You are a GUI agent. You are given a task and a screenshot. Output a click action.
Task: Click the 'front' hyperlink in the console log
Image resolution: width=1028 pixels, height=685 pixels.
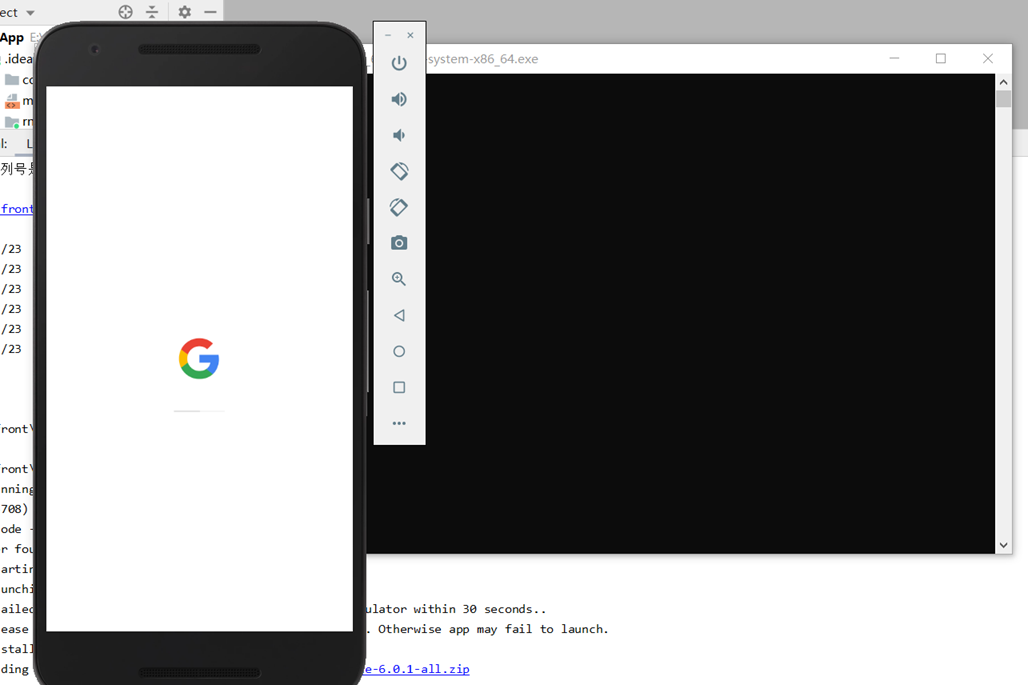tap(16, 208)
